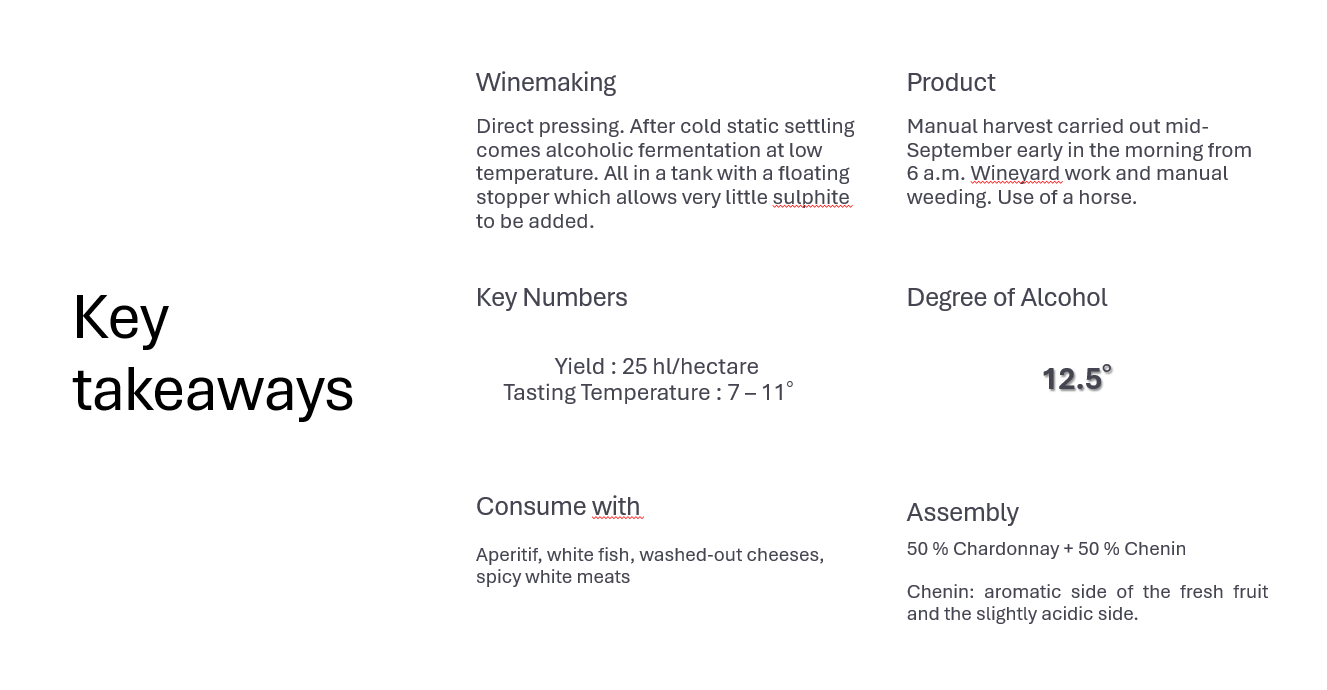Image resolution: width=1327 pixels, height=690 pixels.
Task: Click the Assembly heading
Action: [963, 512]
